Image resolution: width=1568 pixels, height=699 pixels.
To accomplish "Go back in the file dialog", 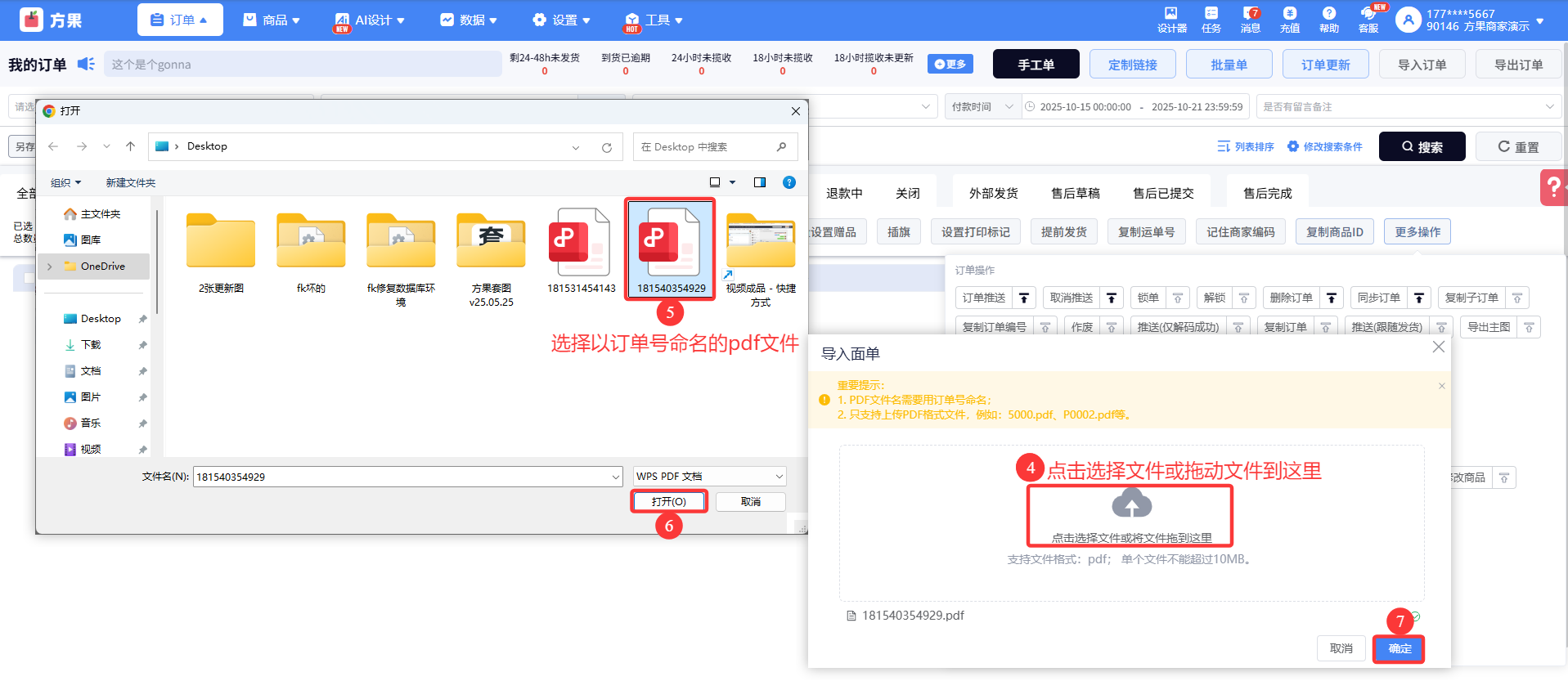I will (x=53, y=146).
